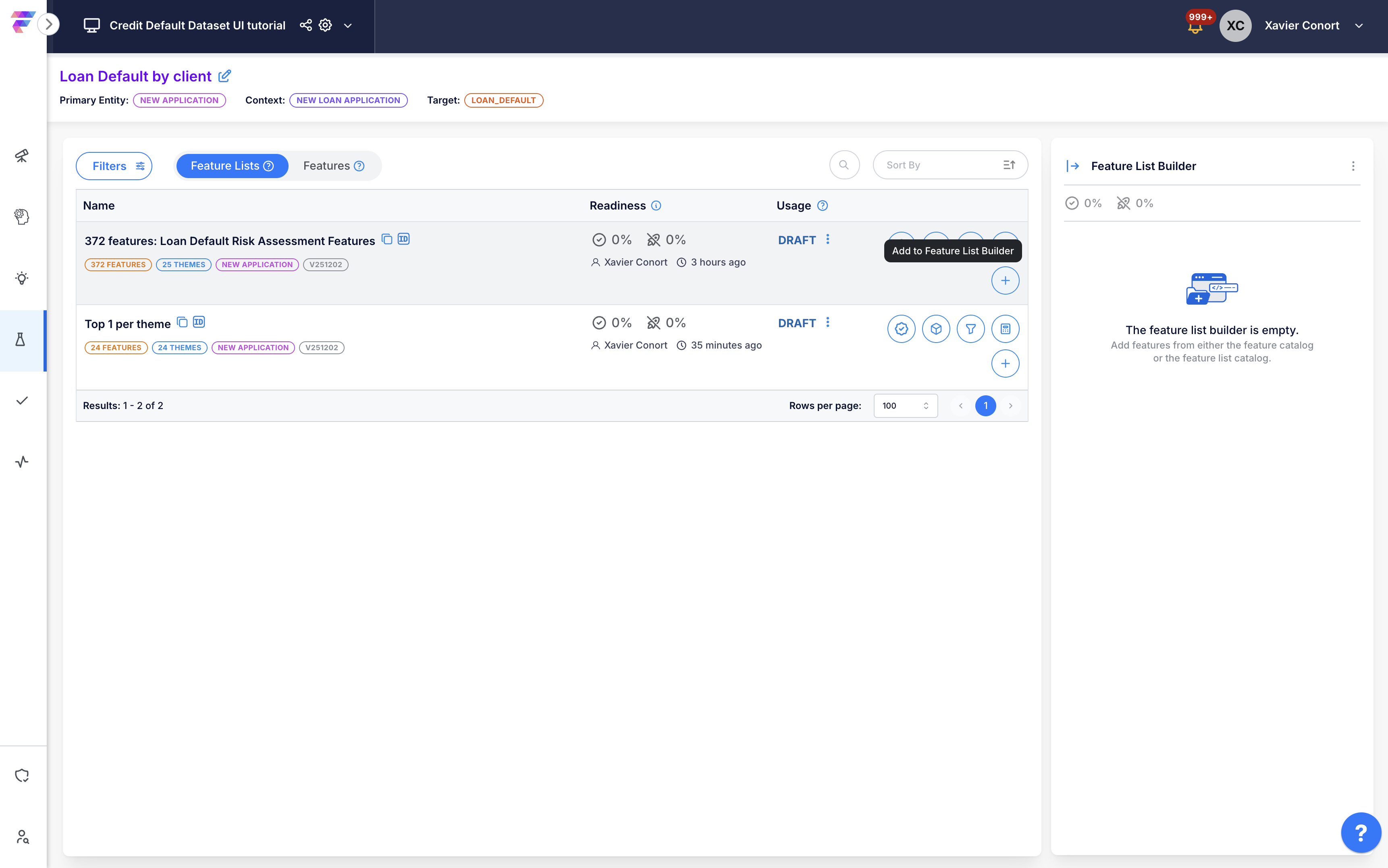1388x868 pixels.
Task: Expand the left navigation sidebar arrow
Action: (x=49, y=24)
